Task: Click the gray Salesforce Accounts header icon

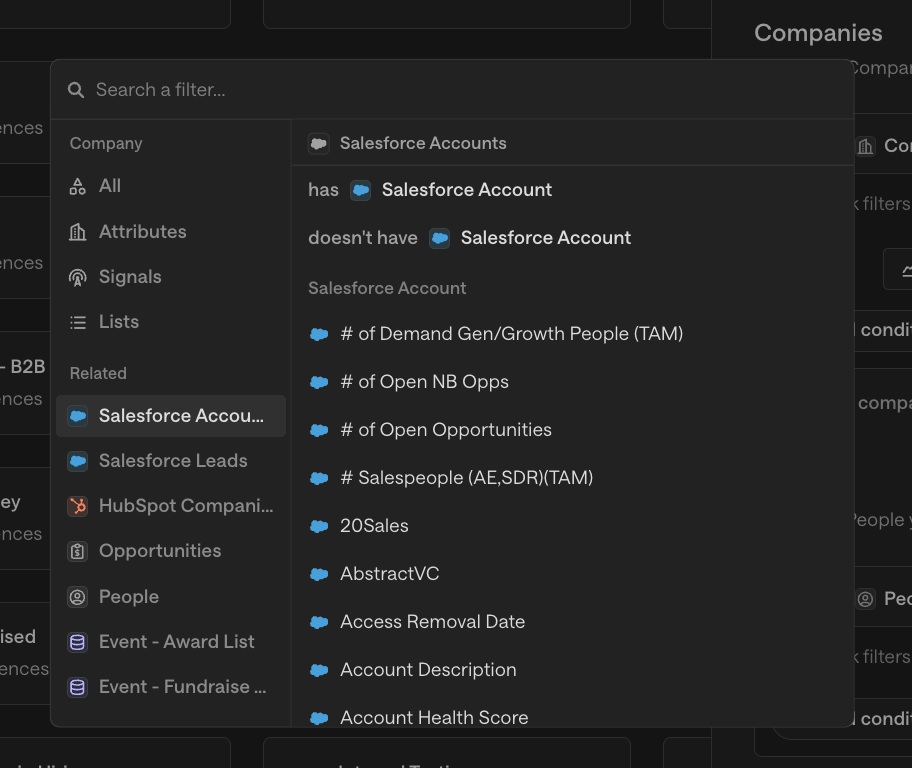Action: point(319,143)
